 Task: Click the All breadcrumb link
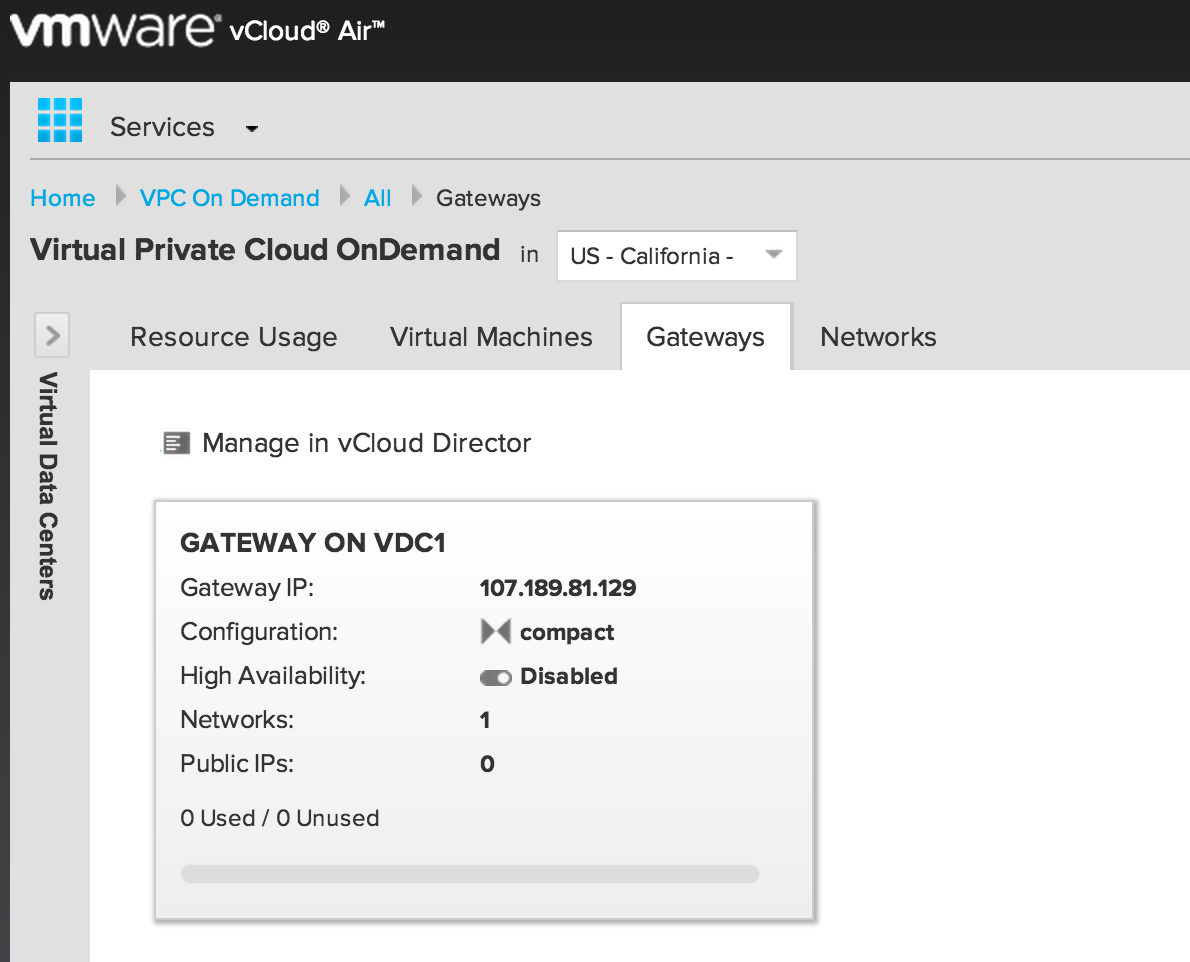coord(377,198)
